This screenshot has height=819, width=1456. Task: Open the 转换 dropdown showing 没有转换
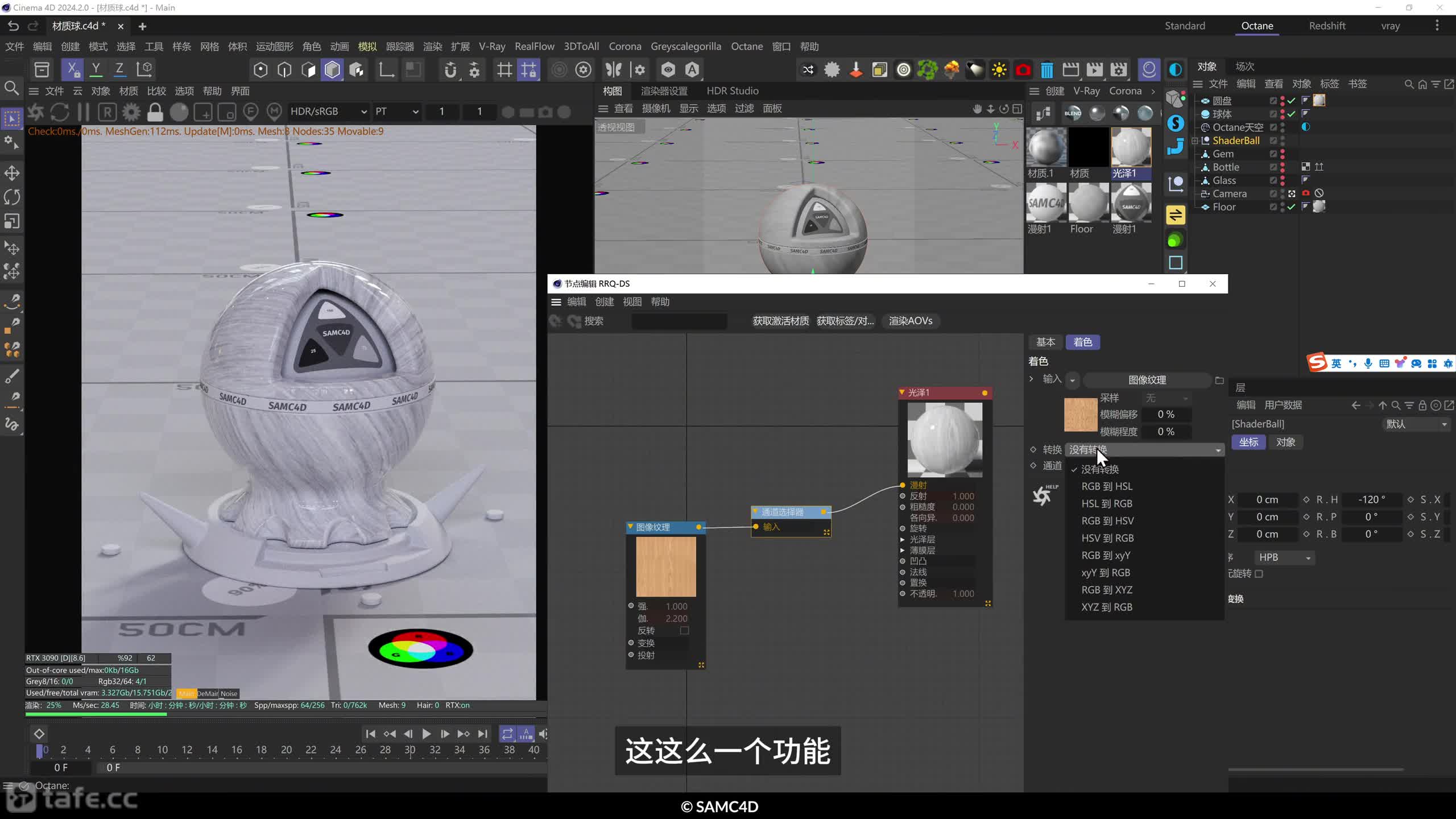(1144, 450)
